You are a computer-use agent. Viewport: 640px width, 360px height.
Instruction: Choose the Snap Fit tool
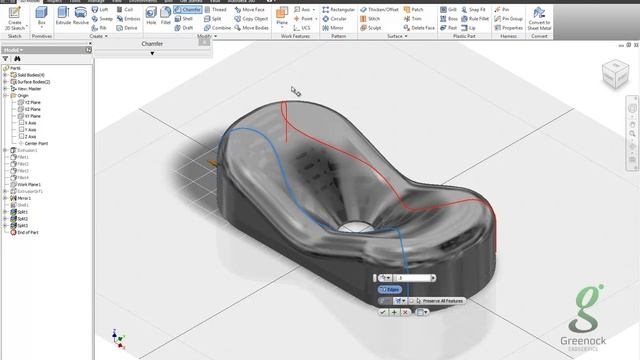click(473, 9)
